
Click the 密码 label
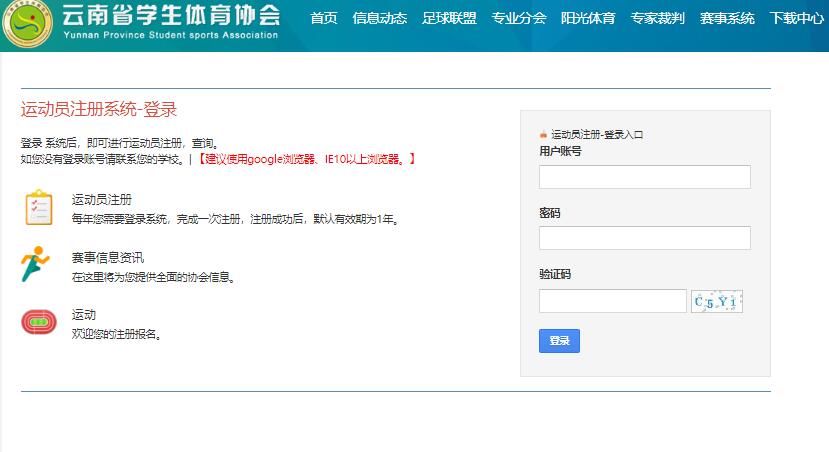[x=550, y=213]
